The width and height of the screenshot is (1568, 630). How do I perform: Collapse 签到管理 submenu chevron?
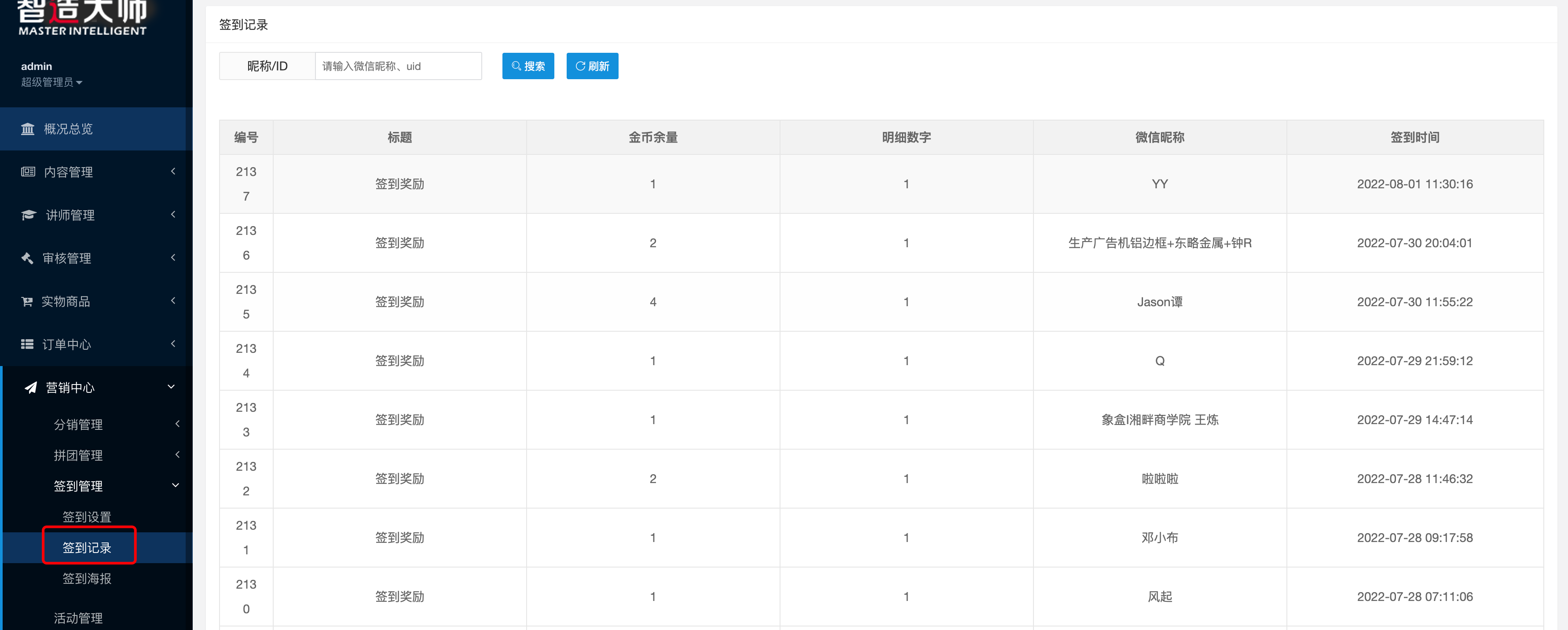pos(175,486)
